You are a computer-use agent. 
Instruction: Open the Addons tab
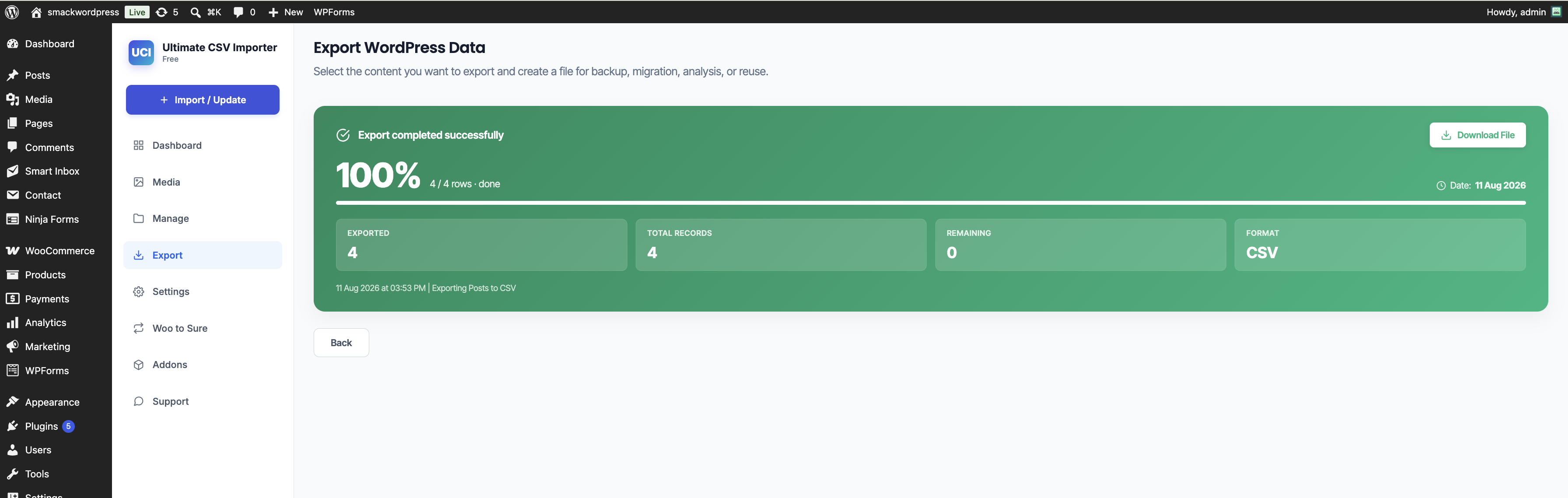coord(203,365)
